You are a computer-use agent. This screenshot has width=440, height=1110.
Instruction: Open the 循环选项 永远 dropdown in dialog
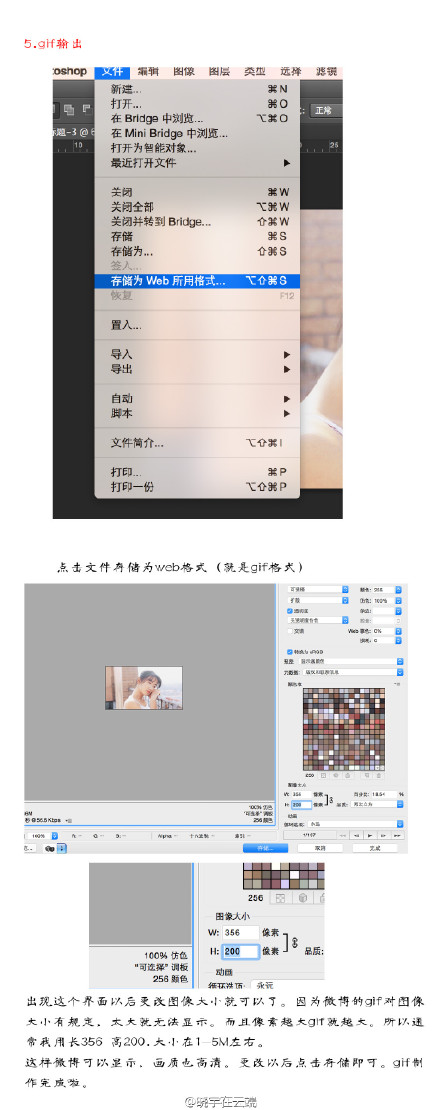[x=356, y=824]
